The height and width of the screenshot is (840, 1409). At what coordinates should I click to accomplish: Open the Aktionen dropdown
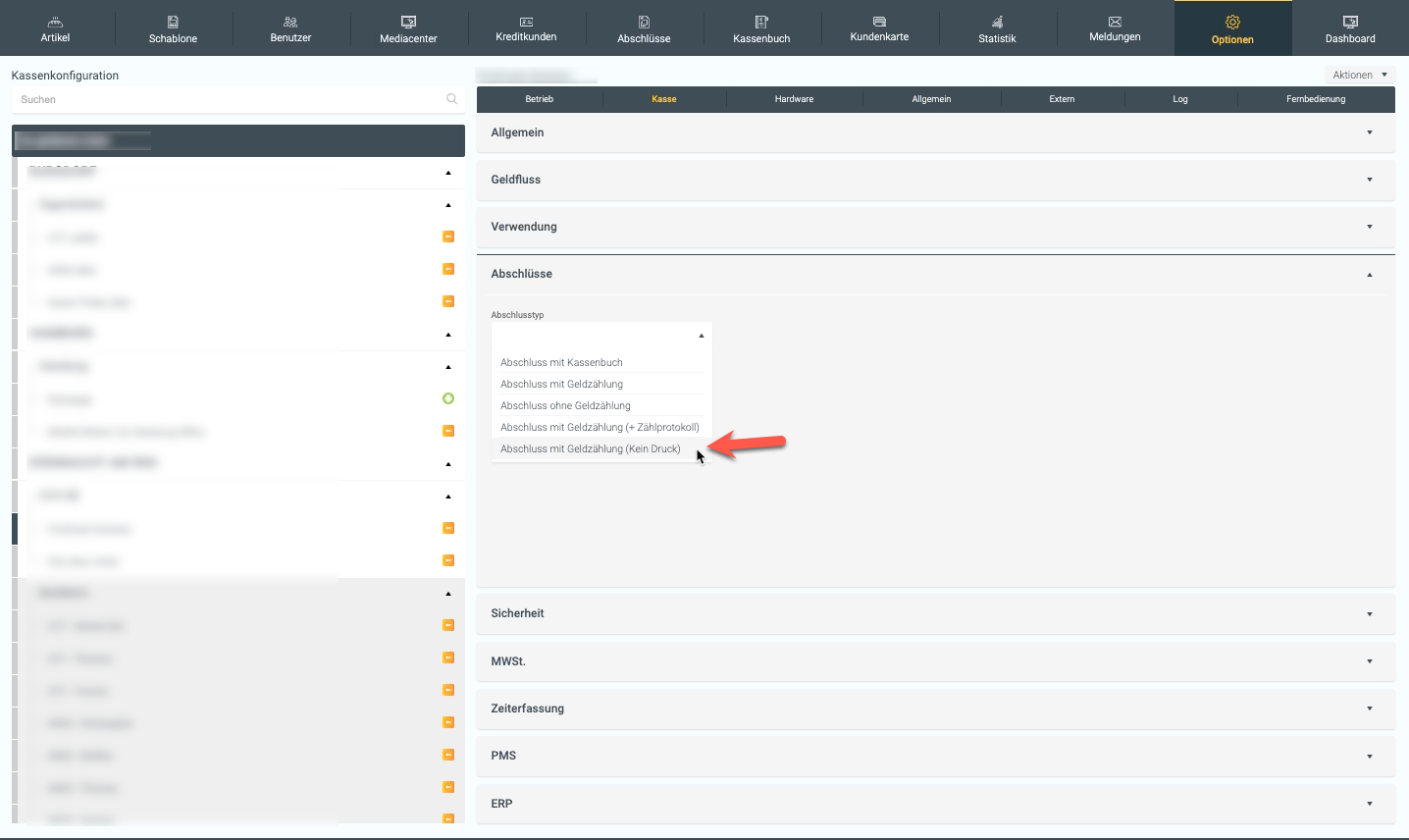(x=1359, y=75)
